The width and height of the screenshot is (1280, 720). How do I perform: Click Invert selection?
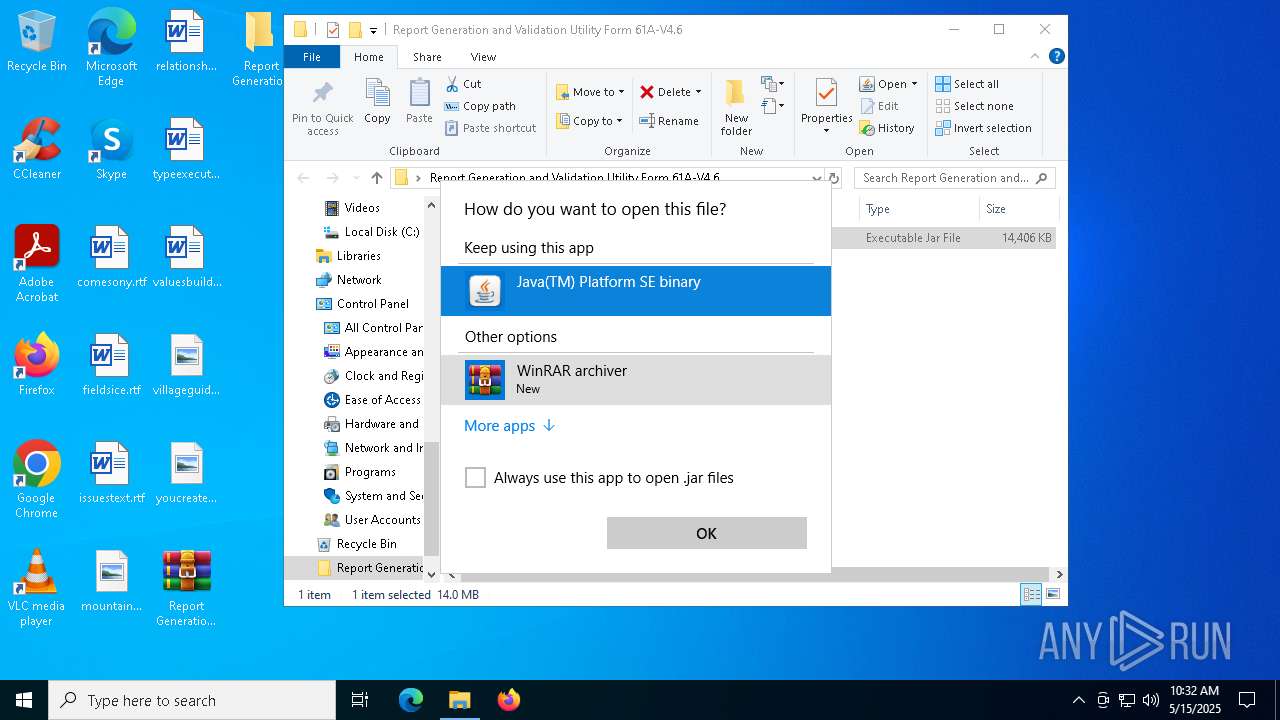[x=984, y=128]
